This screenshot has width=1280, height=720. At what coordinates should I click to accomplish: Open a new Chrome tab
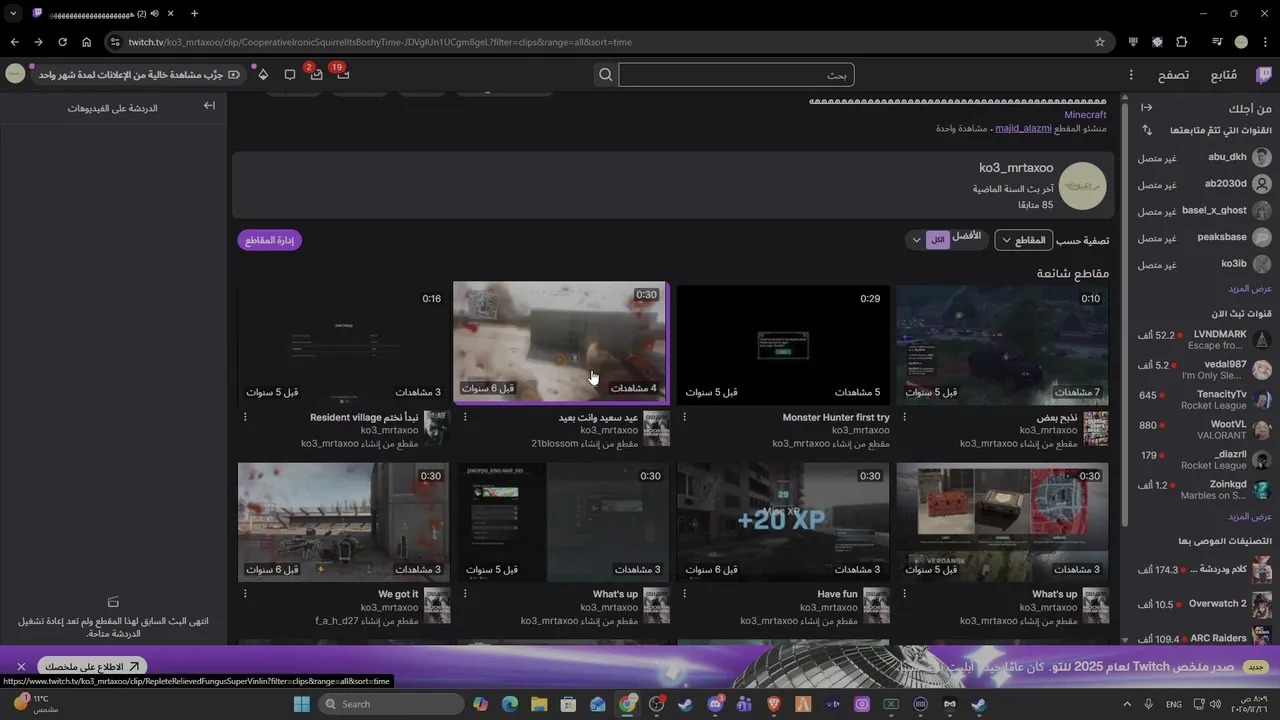(x=194, y=14)
